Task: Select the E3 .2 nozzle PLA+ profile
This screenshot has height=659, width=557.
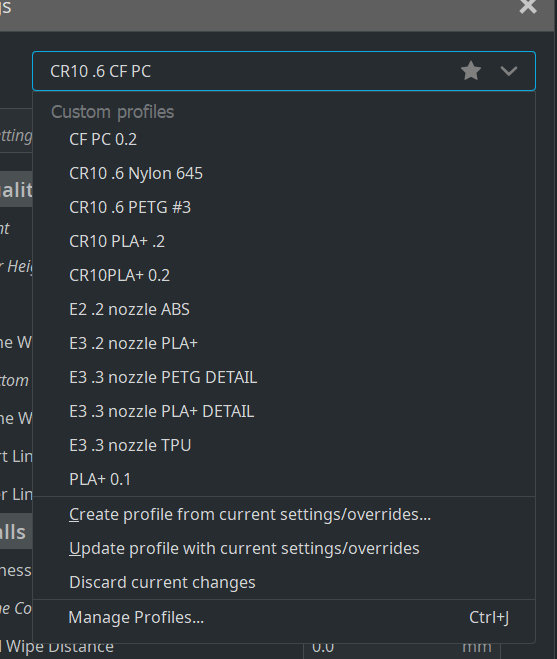Action: click(x=284, y=344)
